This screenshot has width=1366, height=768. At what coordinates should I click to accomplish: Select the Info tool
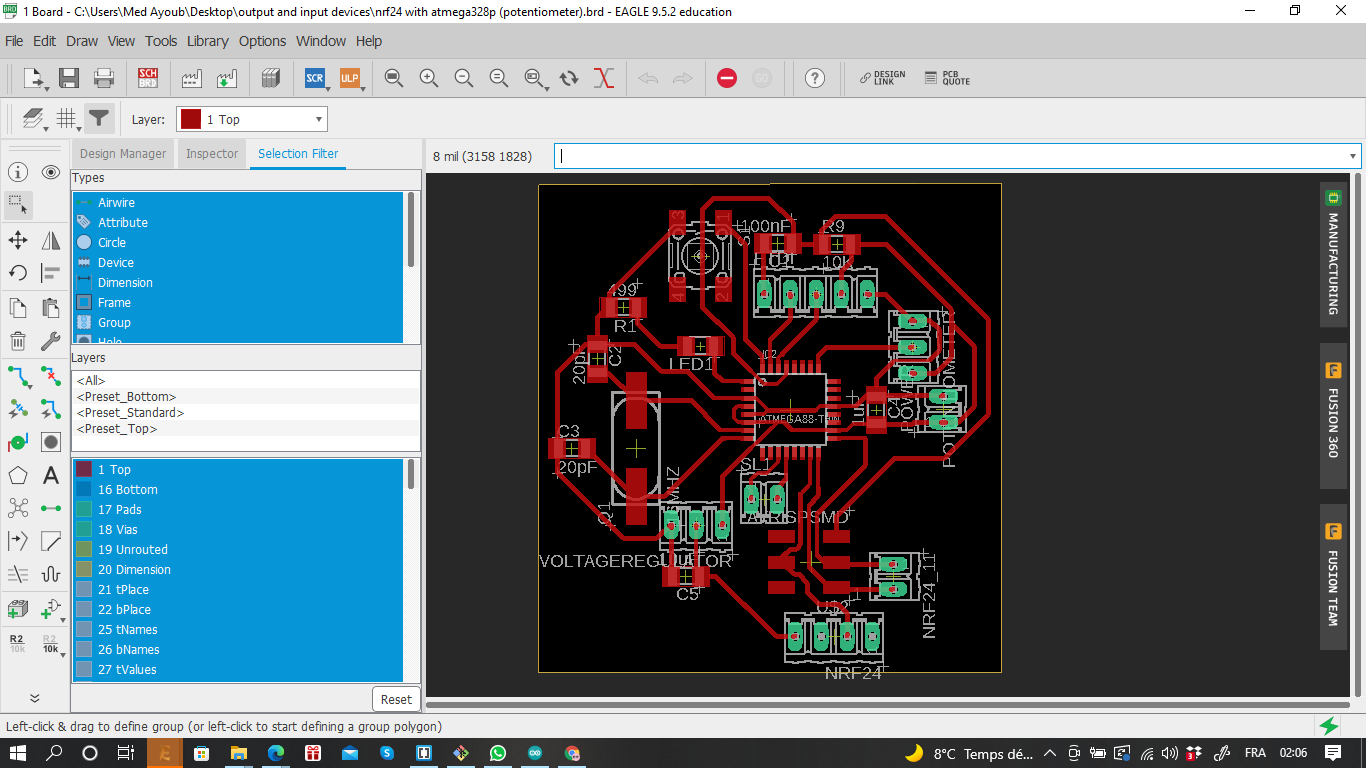coord(18,172)
